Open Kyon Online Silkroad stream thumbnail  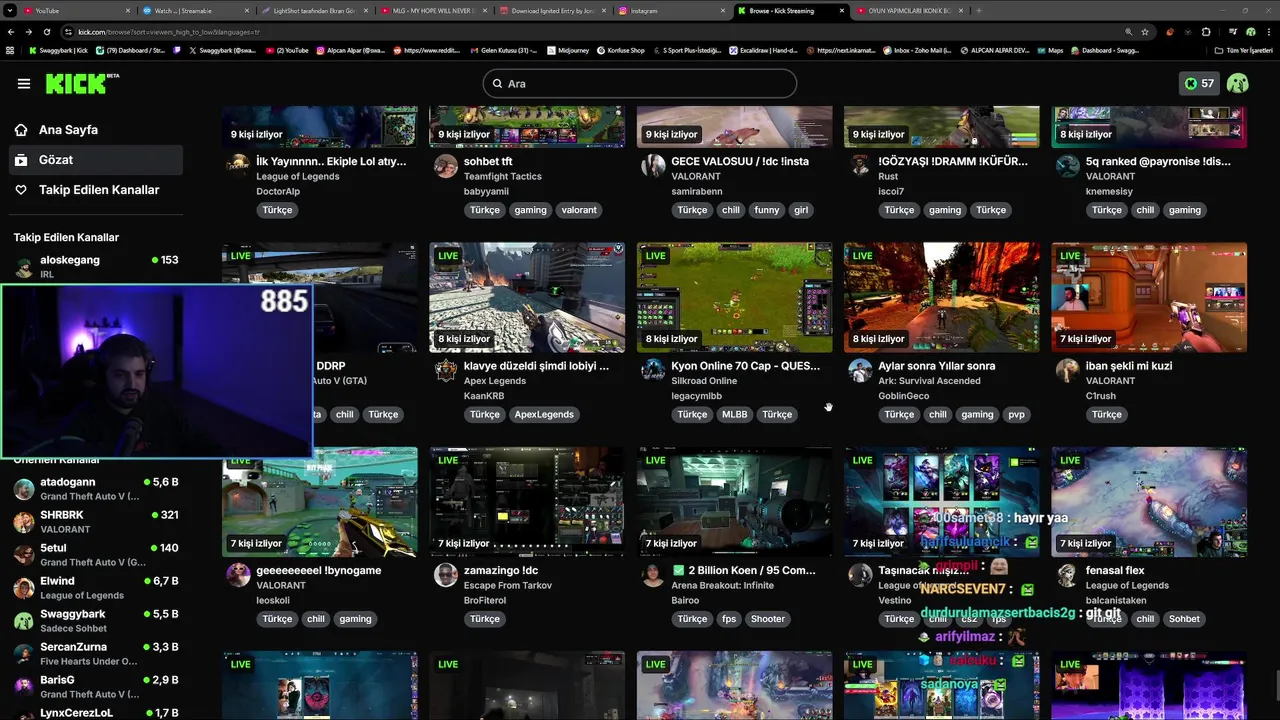(734, 297)
